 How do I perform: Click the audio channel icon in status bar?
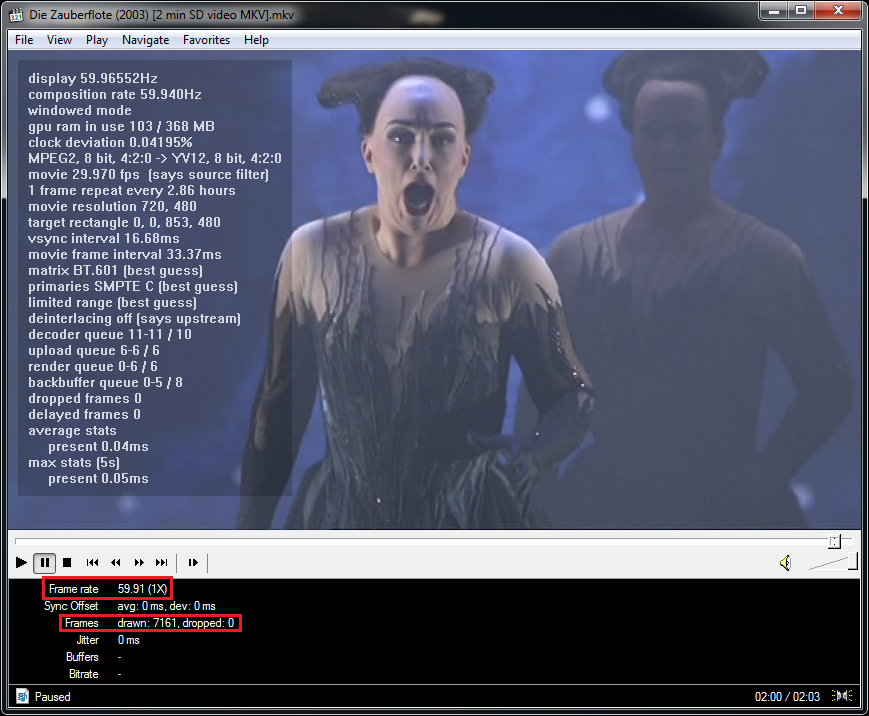842,695
